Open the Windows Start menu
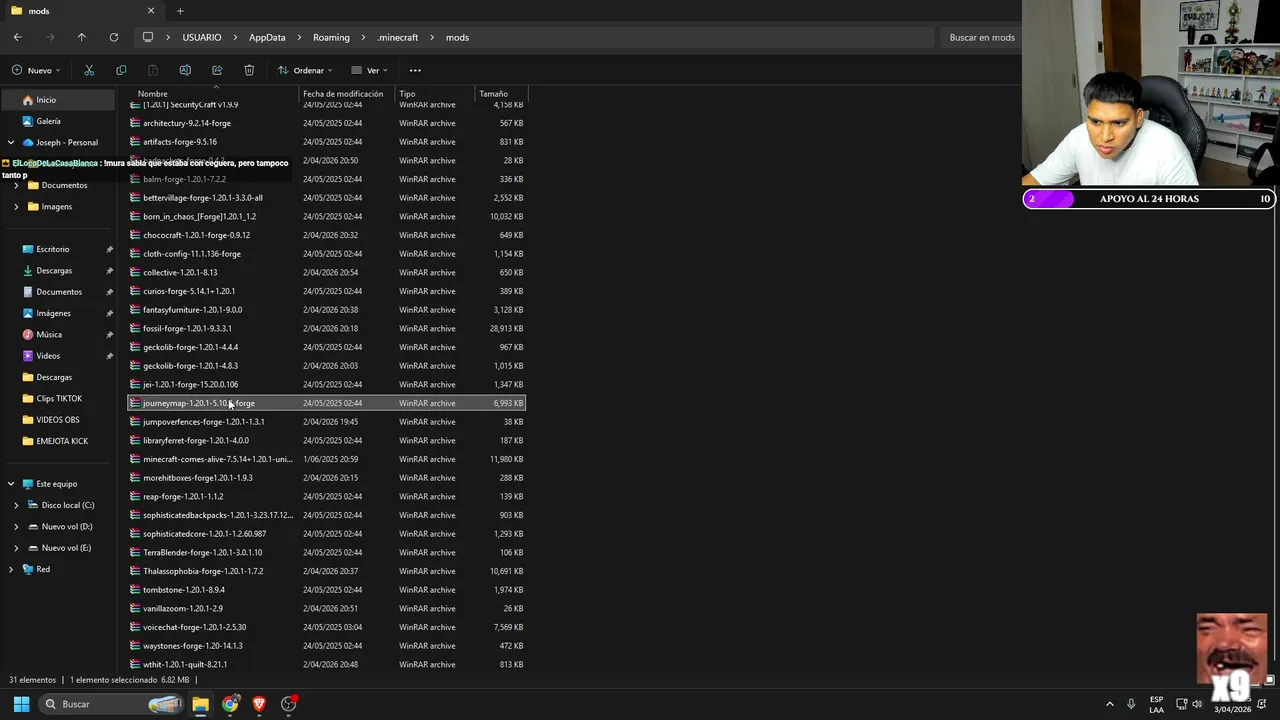The height and width of the screenshot is (720, 1280). click(21, 704)
